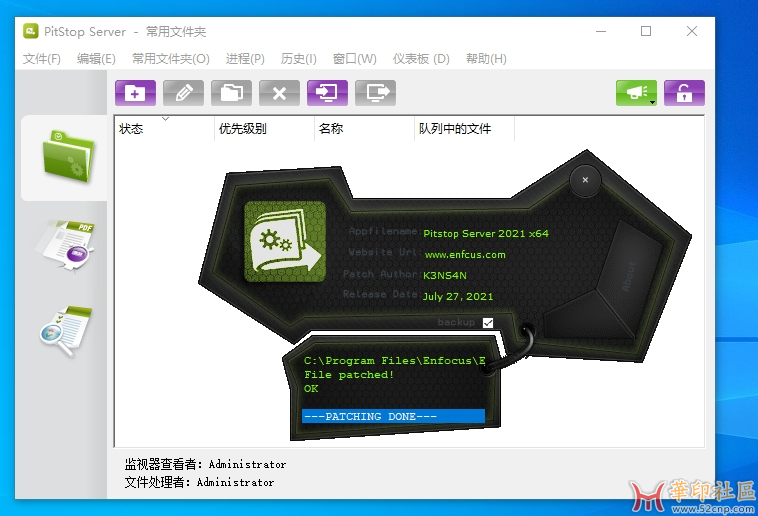This screenshot has width=758, height=516.
Task: Click the OK log line in patcher
Action: (311, 389)
